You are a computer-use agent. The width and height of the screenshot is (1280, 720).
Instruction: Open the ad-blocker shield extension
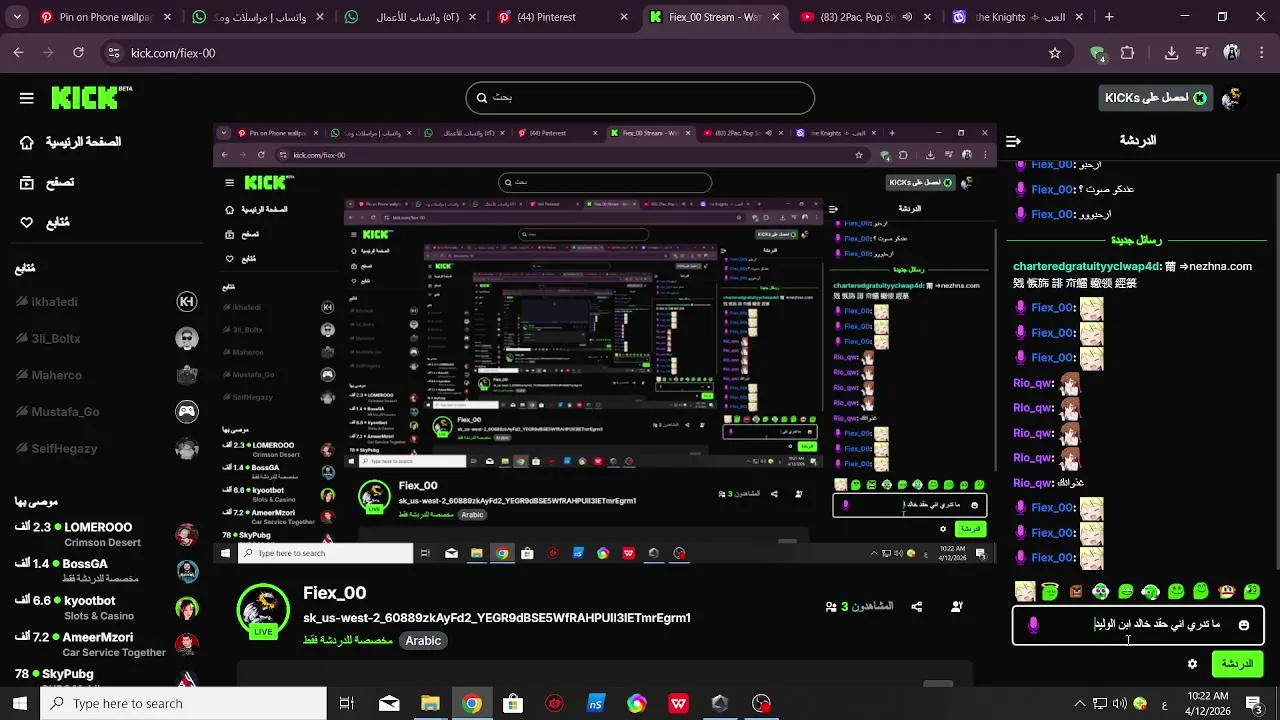pos(1098,53)
